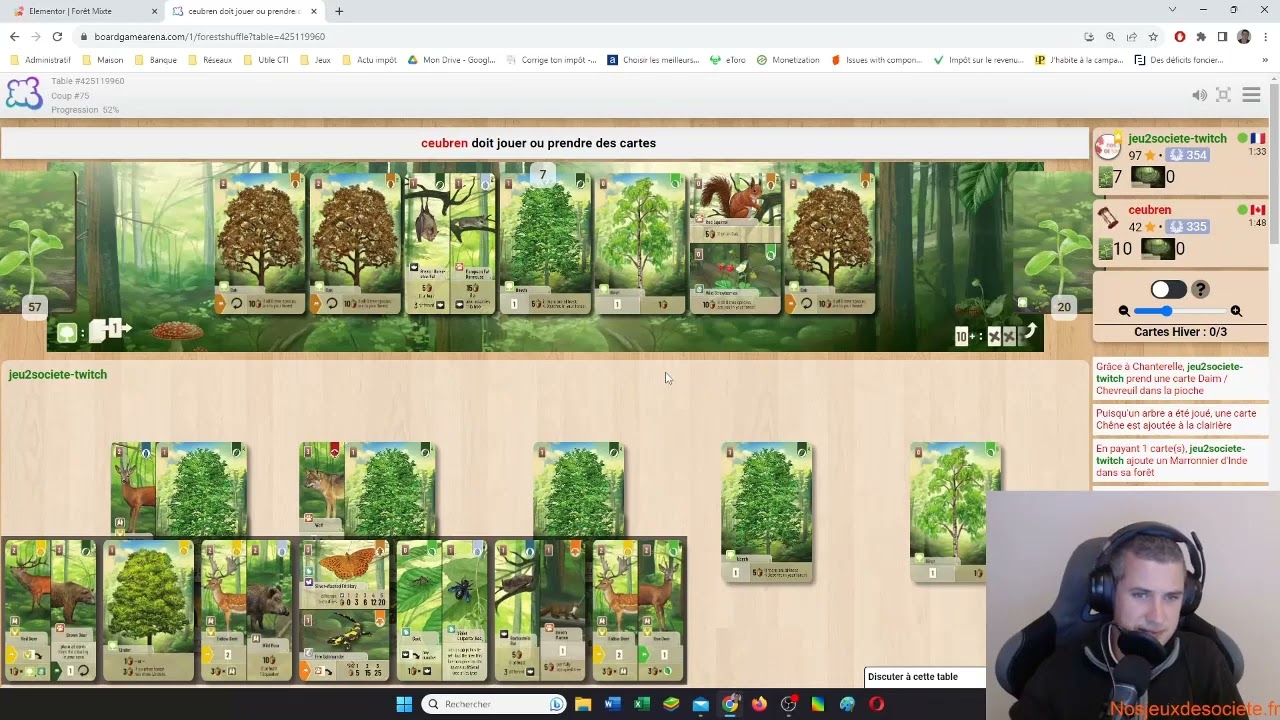This screenshot has height=720, width=1280.
Task: Open the Monetization bookmark
Action: tap(788, 60)
